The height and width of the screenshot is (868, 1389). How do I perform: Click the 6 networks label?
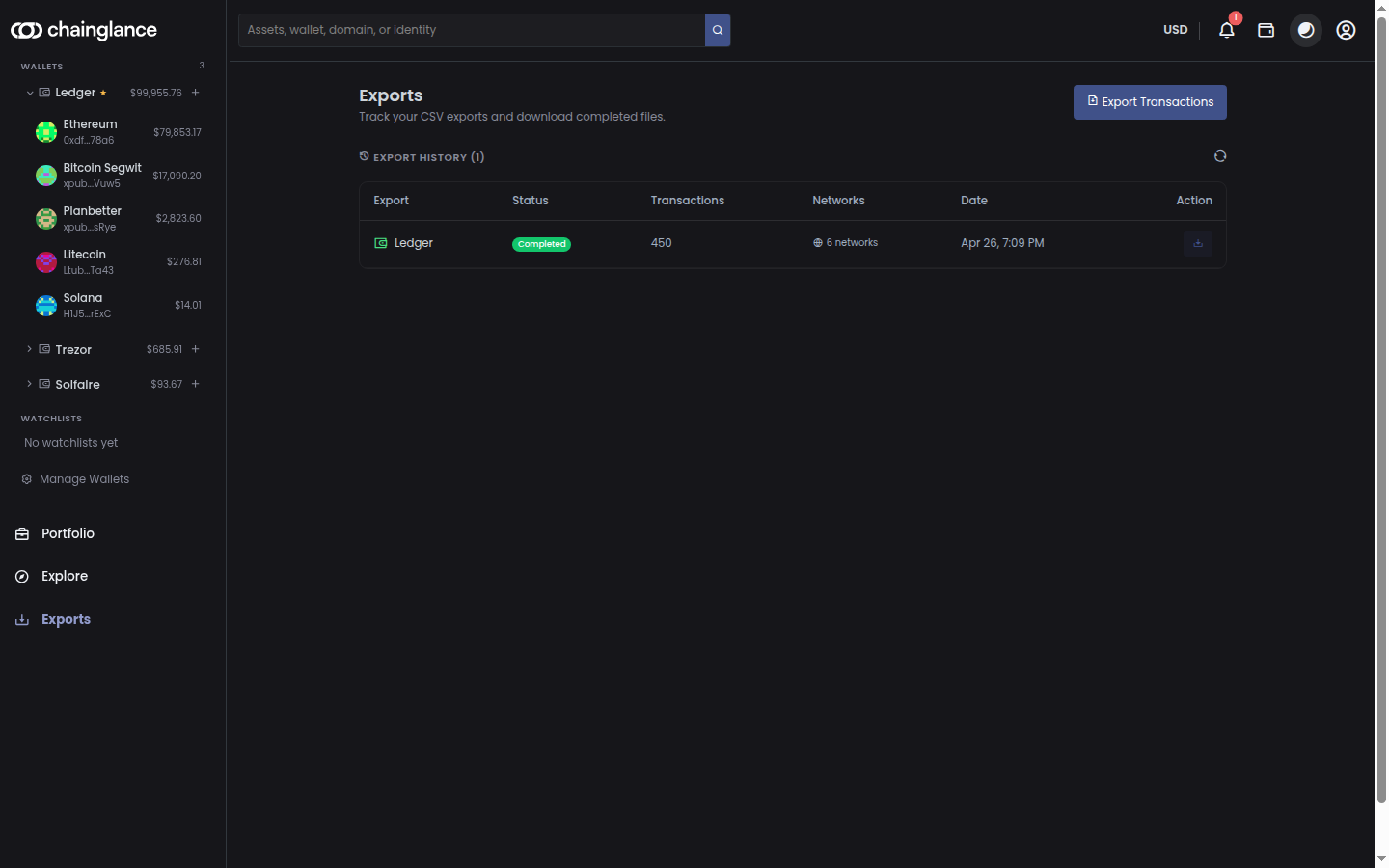[852, 243]
